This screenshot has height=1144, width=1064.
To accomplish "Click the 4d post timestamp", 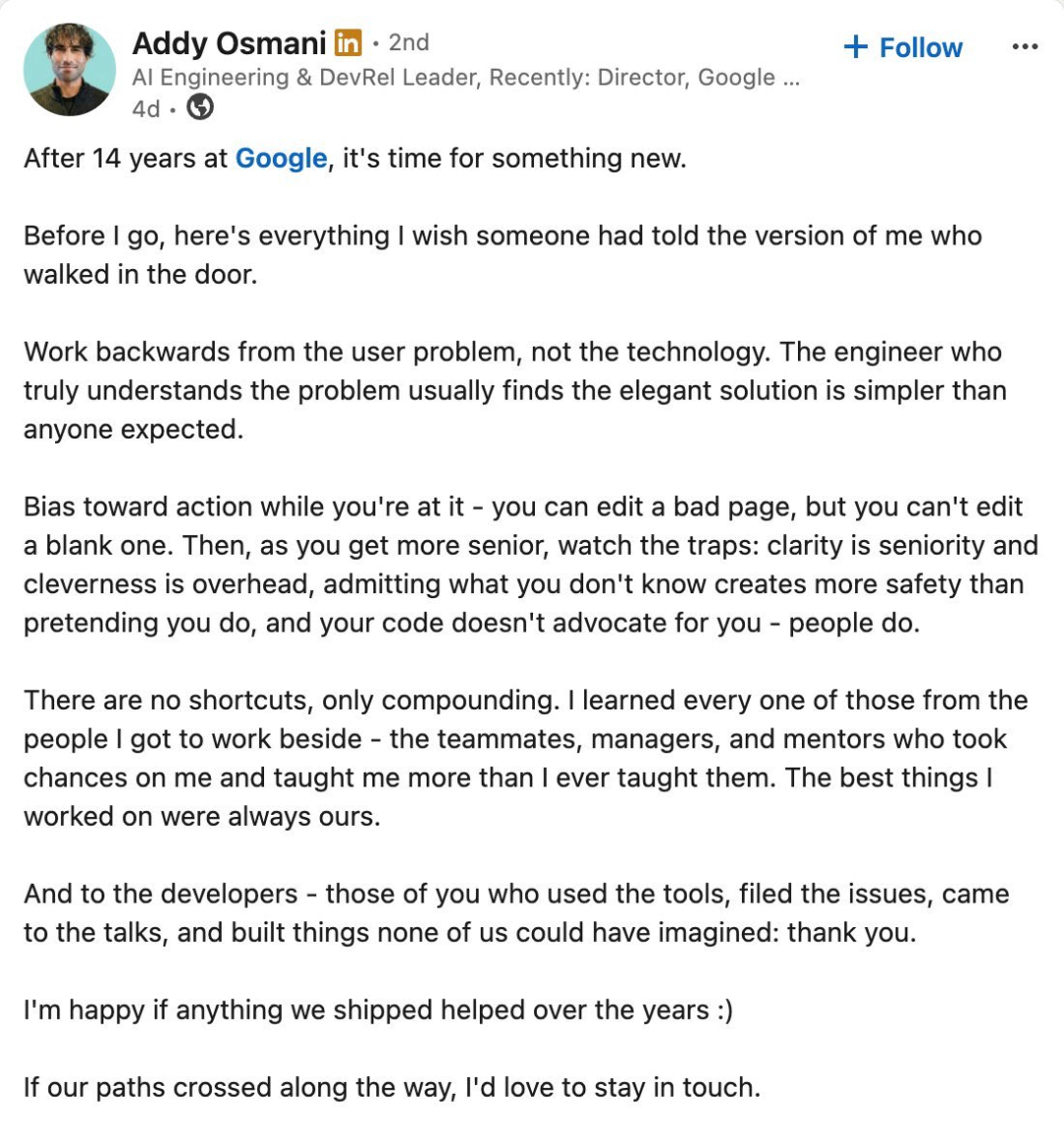I will point(146,108).
